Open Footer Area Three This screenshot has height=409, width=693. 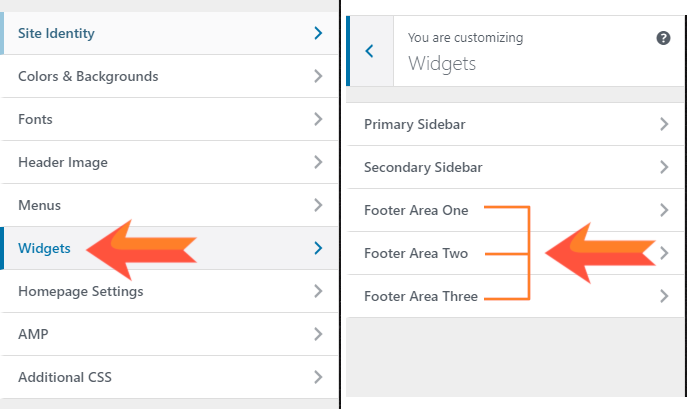tap(515, 296)
